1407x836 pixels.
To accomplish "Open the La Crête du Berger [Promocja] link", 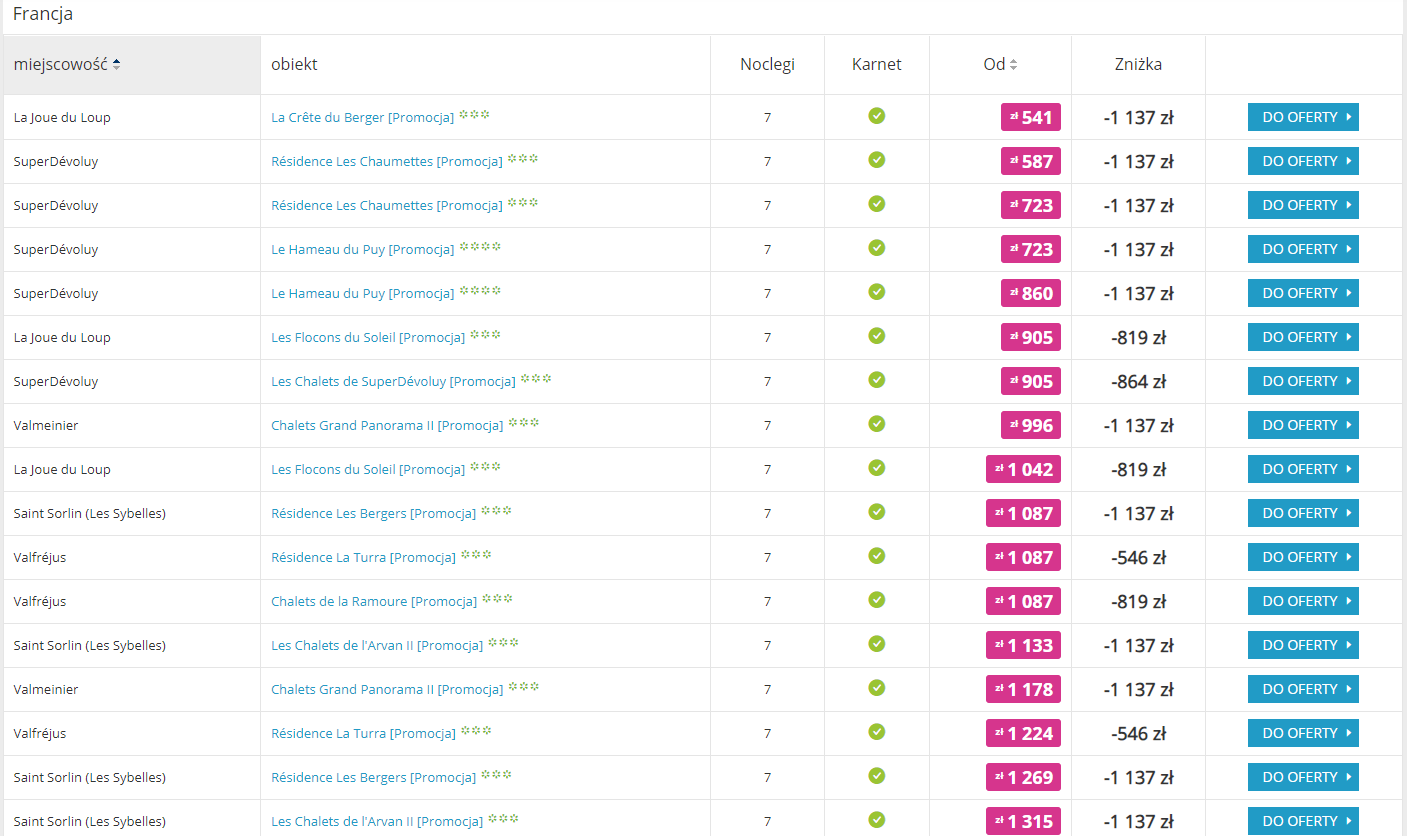I will pyautogui.click(x=362, y=118).
